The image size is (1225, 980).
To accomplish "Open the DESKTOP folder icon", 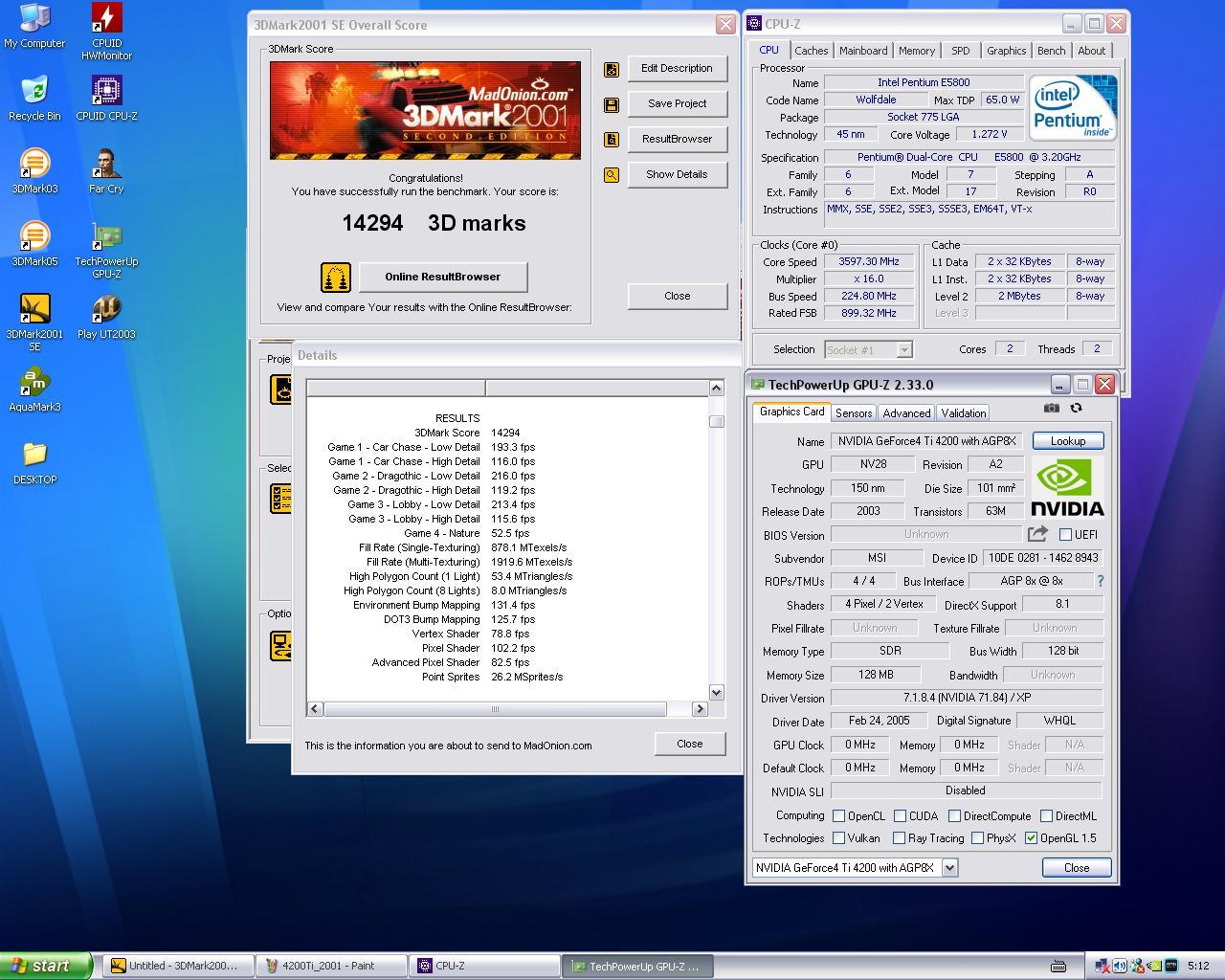I will pos(34,462).
